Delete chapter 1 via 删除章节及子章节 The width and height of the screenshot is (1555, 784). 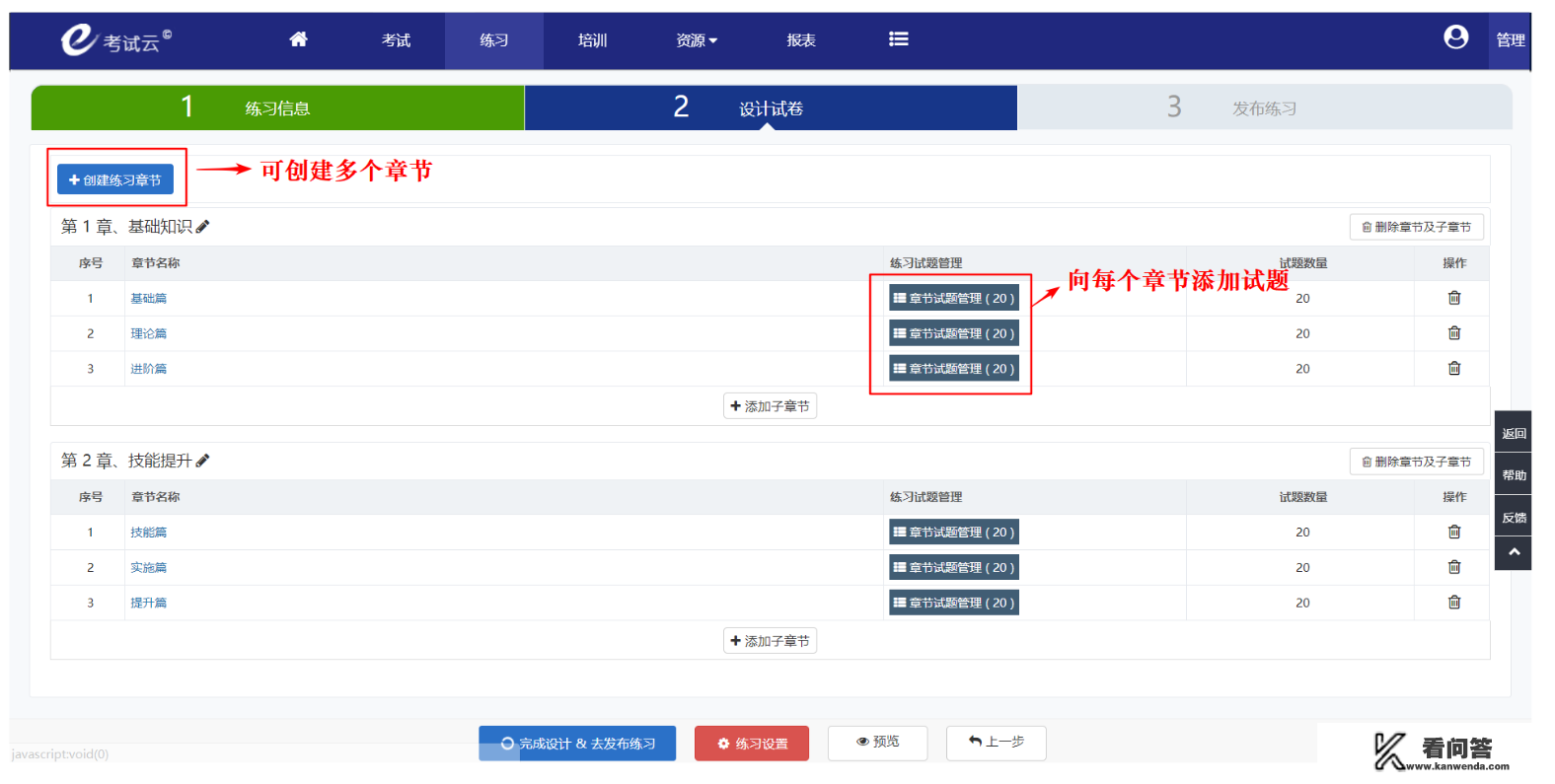click(x=1416, y=227)
